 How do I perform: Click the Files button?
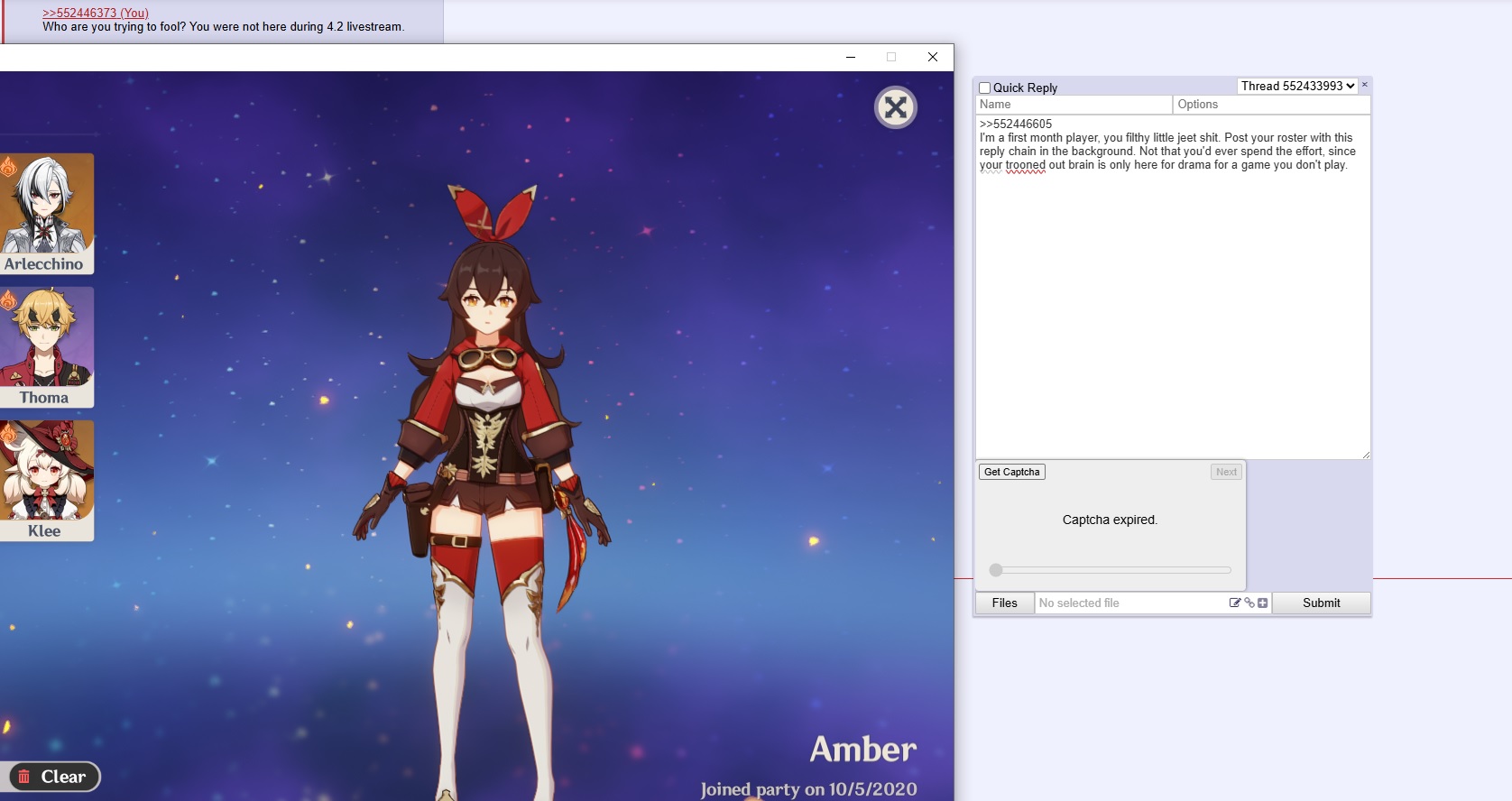coord(1005,603)
